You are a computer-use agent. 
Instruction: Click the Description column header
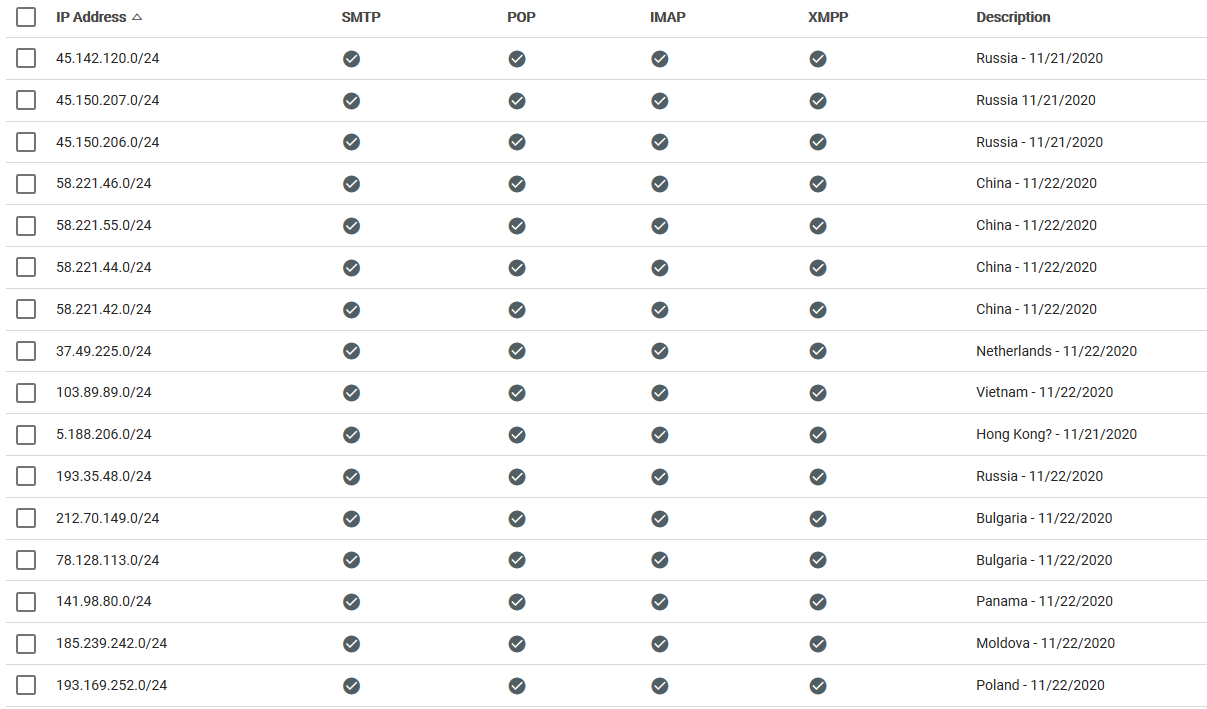(1013, 17)
